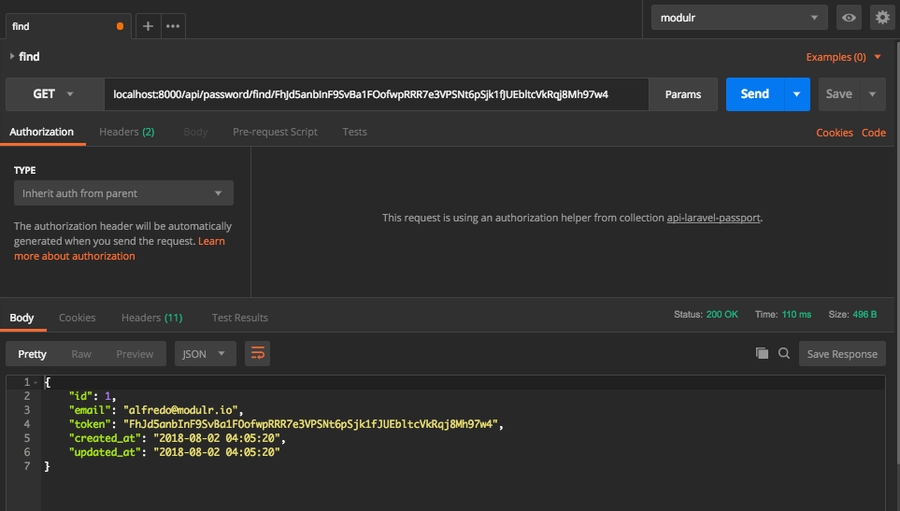Copy response body with the copy icon

[762, 353]
